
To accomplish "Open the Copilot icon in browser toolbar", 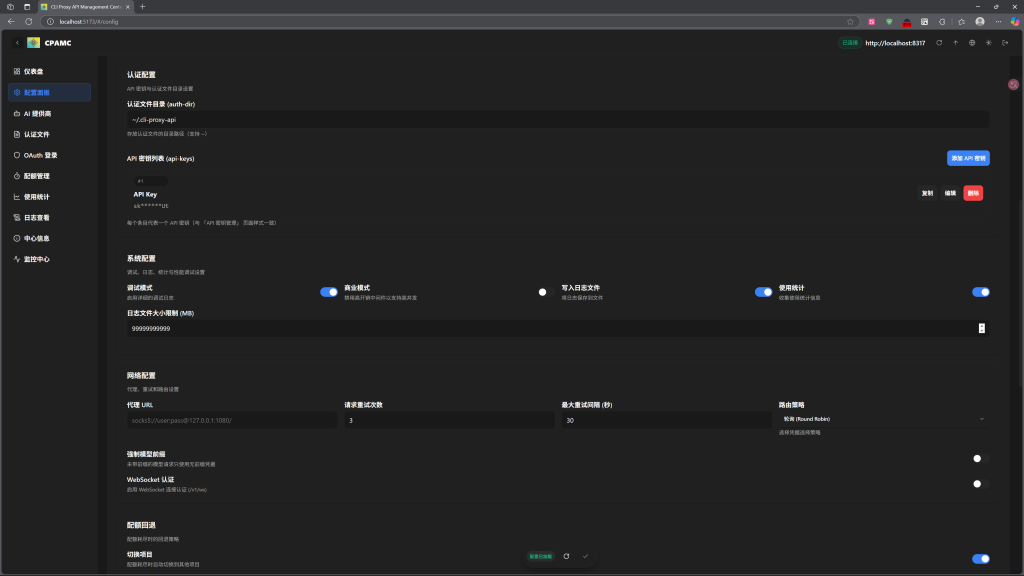I will [x=1015, y=22].
